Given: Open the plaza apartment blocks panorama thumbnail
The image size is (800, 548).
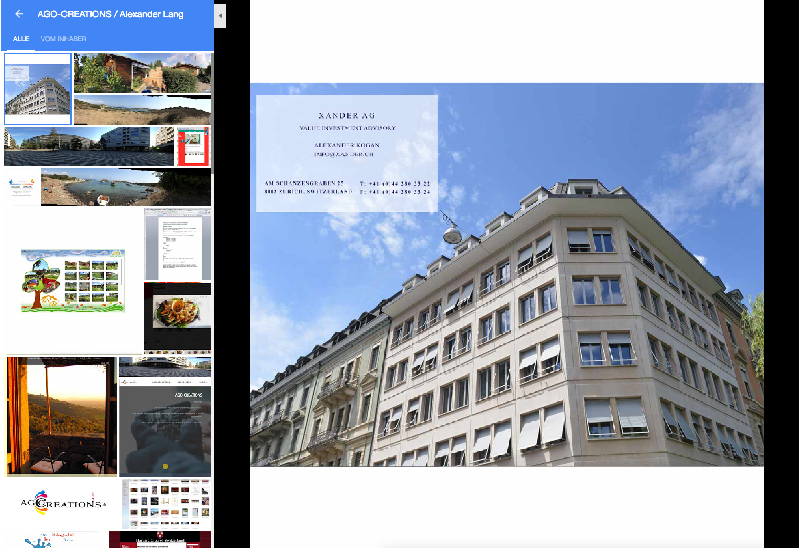Looking at the screenshot, I should tap(89, 146).
